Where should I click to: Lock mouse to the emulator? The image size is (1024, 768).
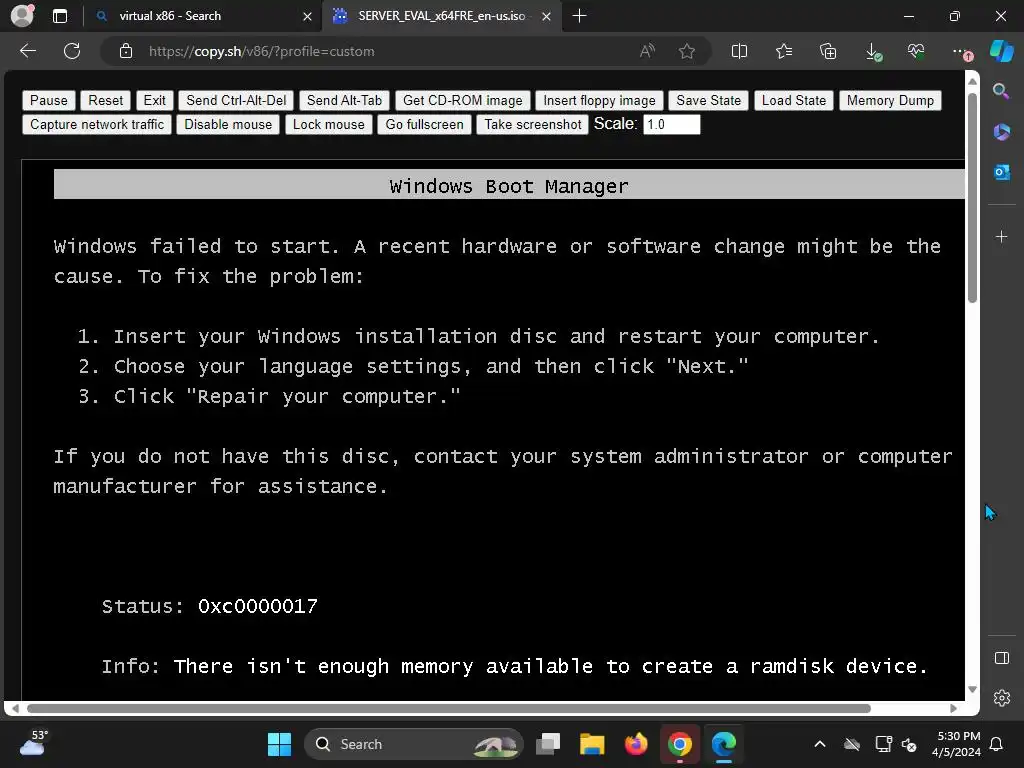coord(328,124)
